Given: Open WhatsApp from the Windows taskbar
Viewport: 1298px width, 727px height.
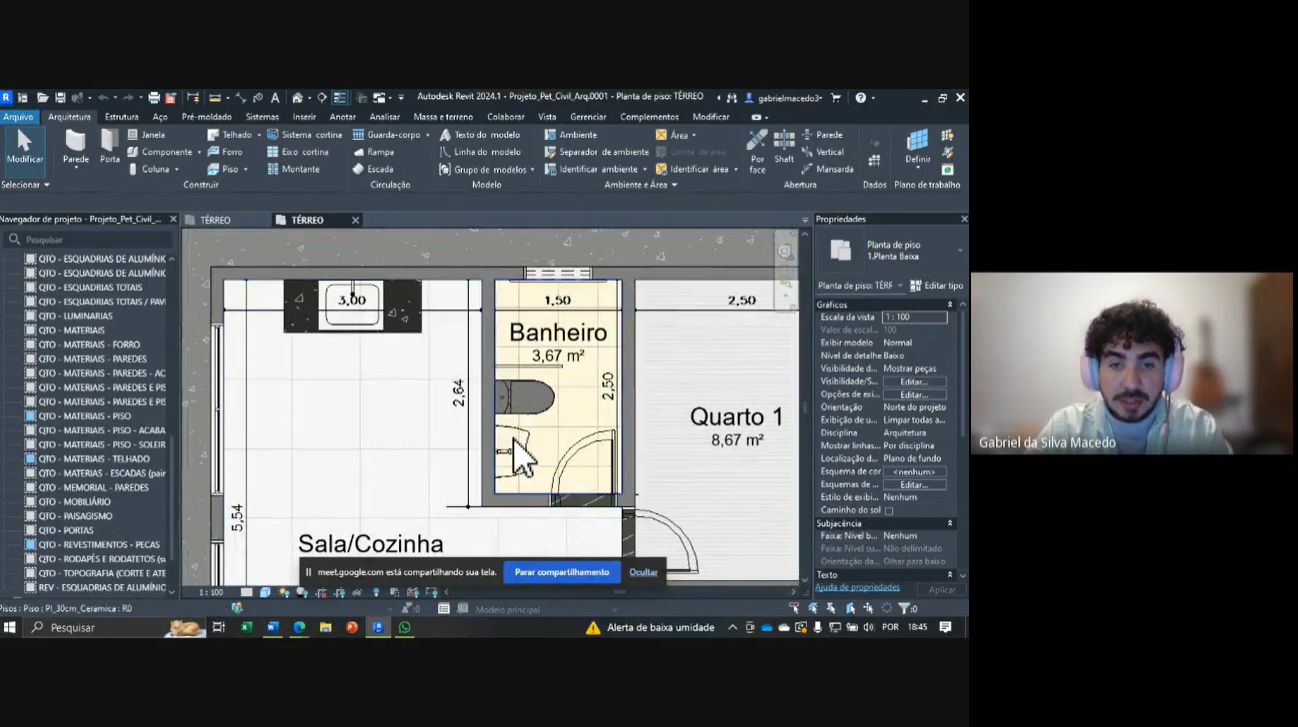Looking at the screenshot, I should pyautogui.click(x=404, y=628).
